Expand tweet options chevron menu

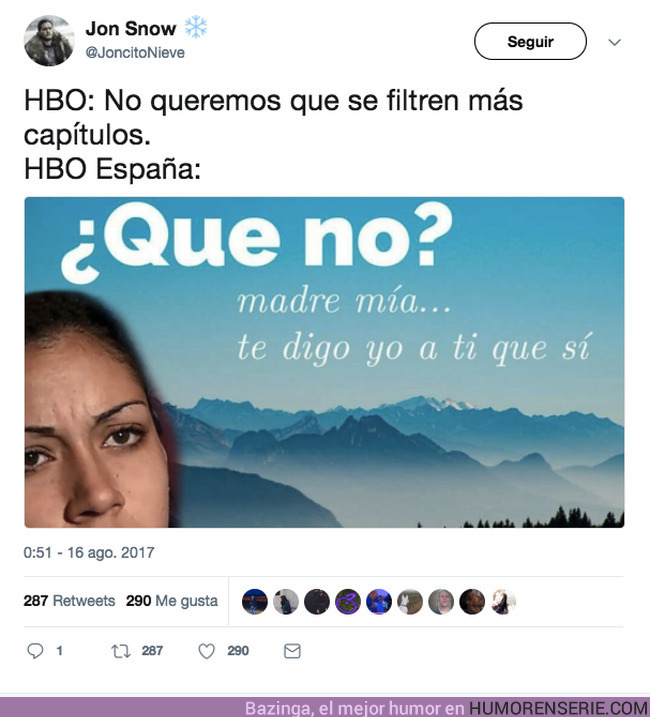tap(614, 42)
